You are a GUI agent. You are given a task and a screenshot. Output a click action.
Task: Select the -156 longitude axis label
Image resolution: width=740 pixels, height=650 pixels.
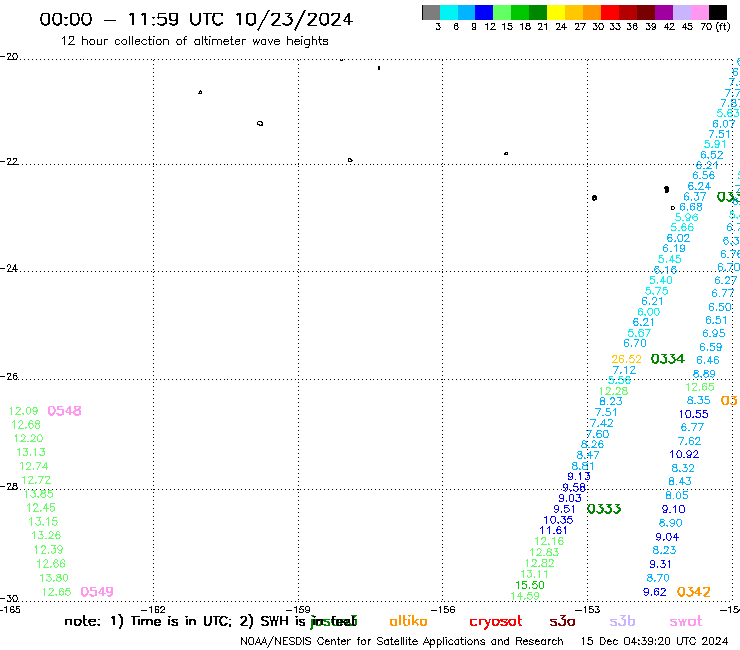coord(444,609)
